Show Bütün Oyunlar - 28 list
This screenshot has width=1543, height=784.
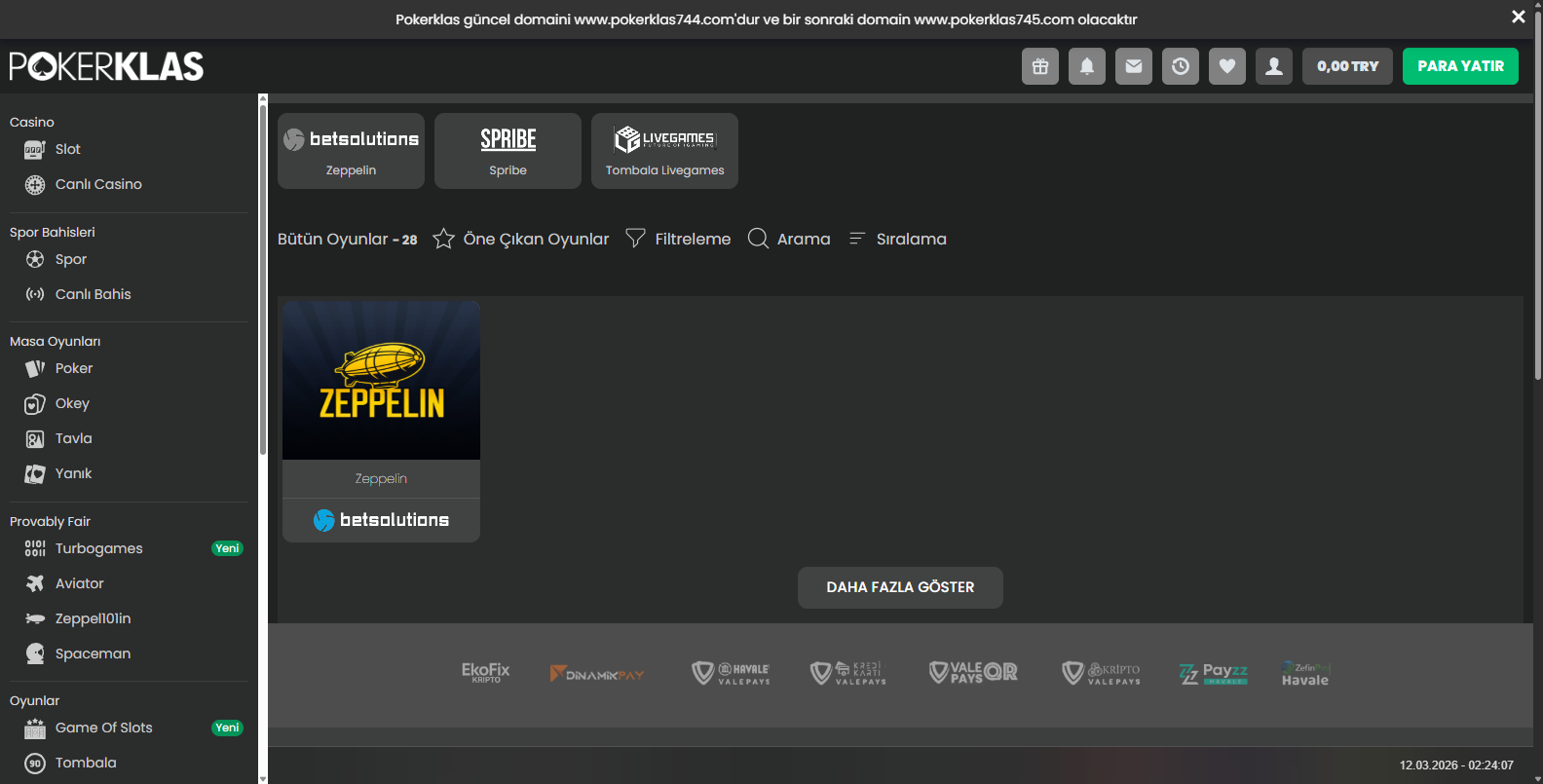[x=348, y=240]
